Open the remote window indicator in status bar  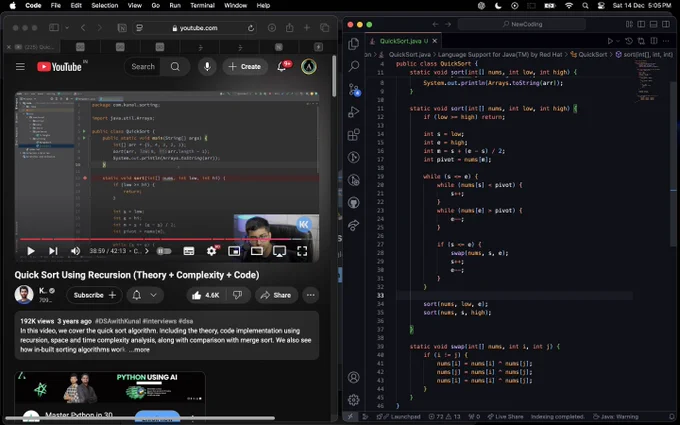coord(350,416)
